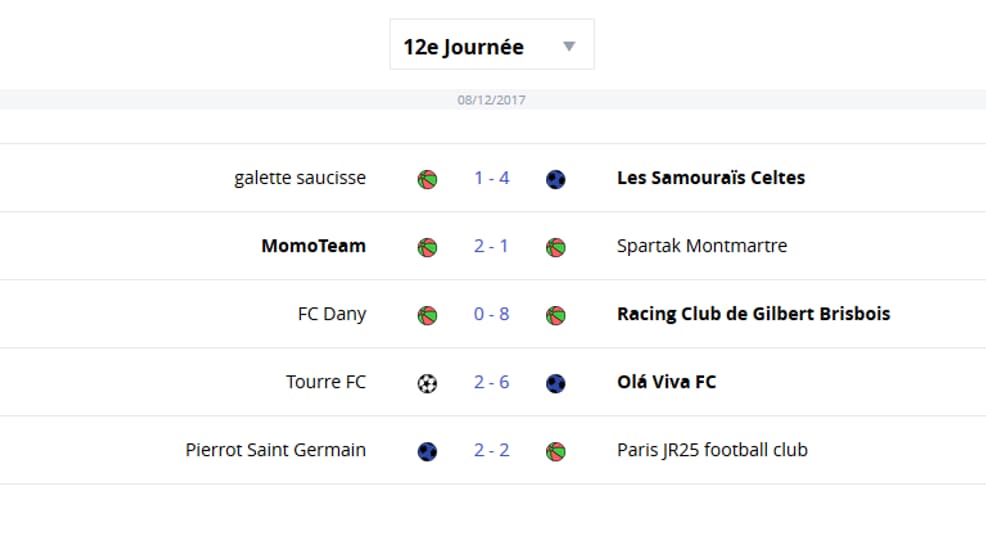
Task: Click the dropdown arrow beside 12e Journée
Action: [569, 47]
